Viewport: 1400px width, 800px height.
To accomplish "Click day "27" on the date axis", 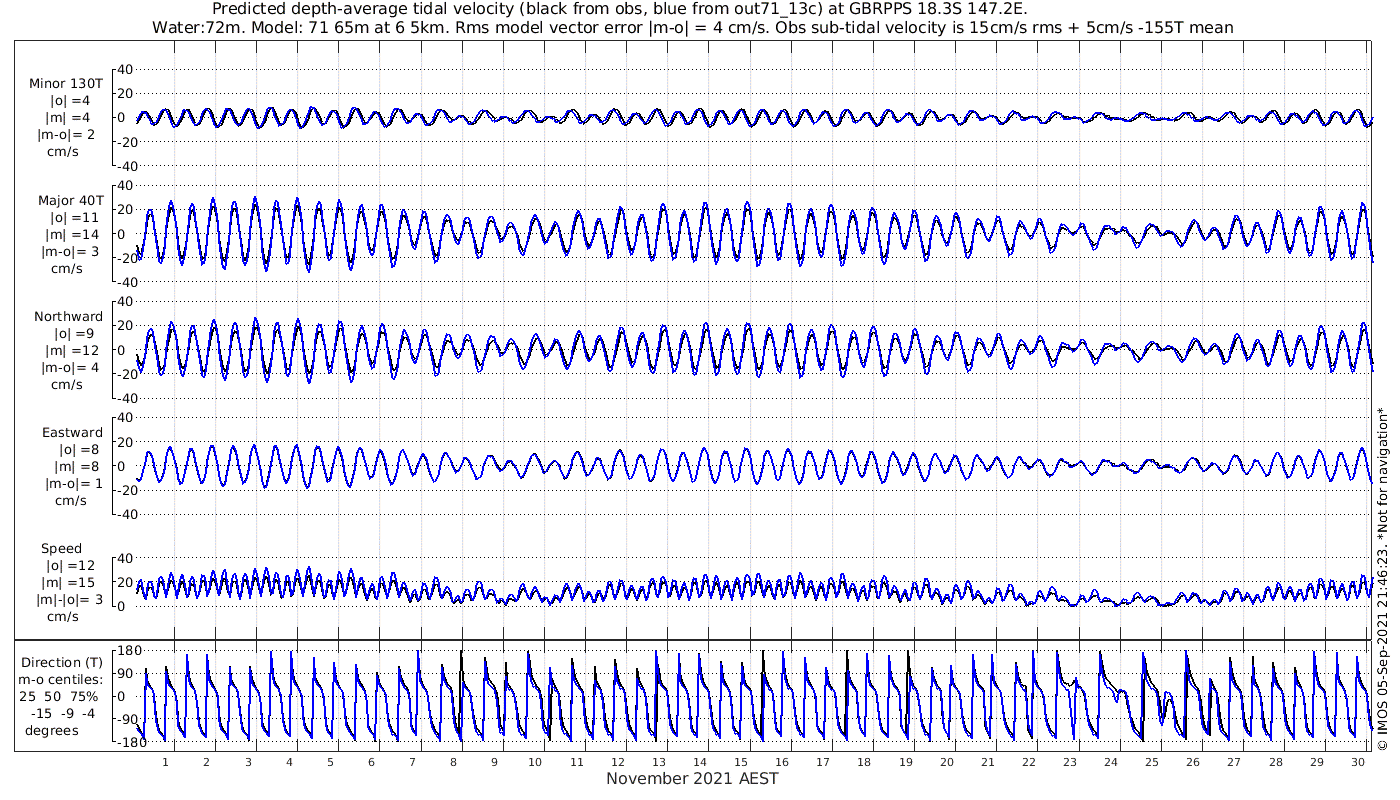I will [1234, 762].
